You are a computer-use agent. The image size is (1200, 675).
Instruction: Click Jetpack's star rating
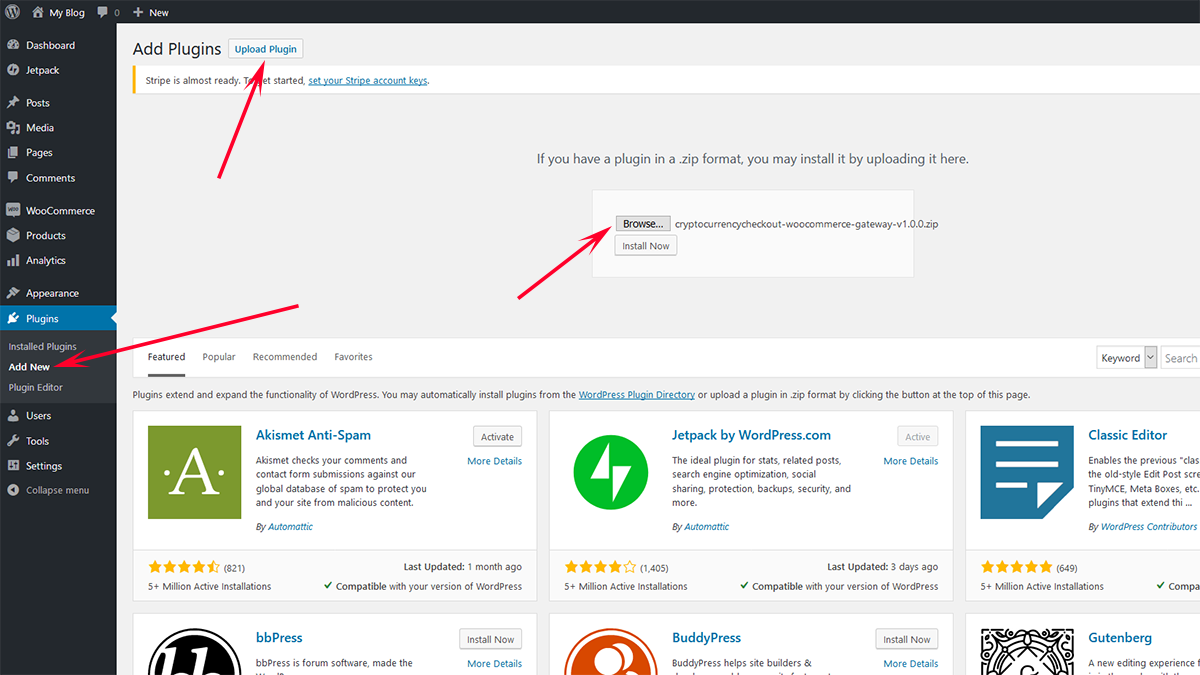pos(600,567)
